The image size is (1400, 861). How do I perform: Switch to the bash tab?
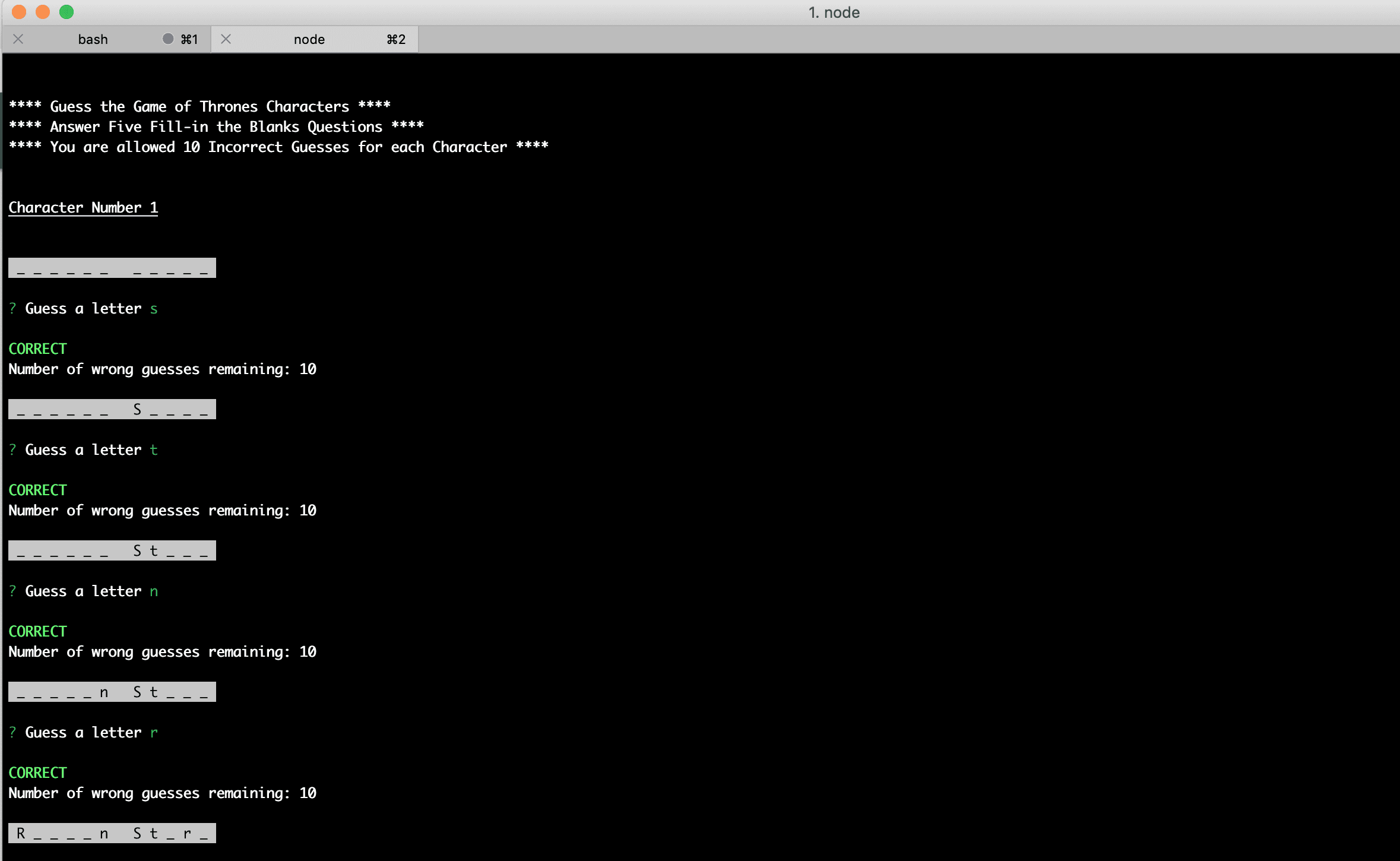[93, 39]
